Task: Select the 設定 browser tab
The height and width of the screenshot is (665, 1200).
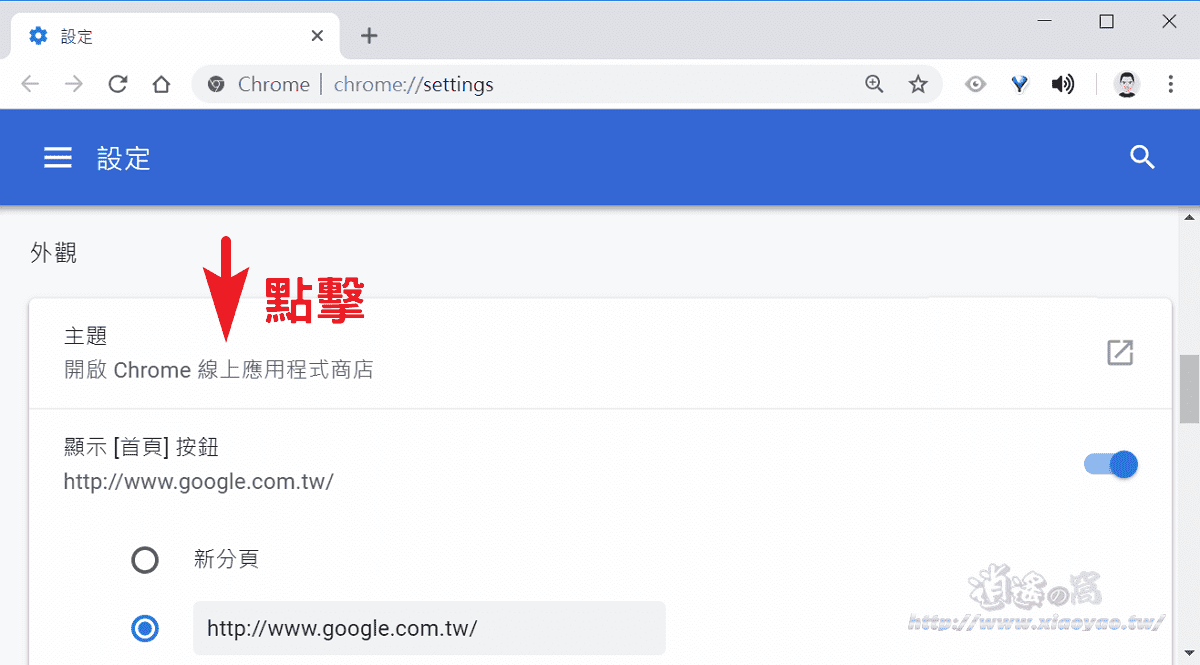Action: 177,36
